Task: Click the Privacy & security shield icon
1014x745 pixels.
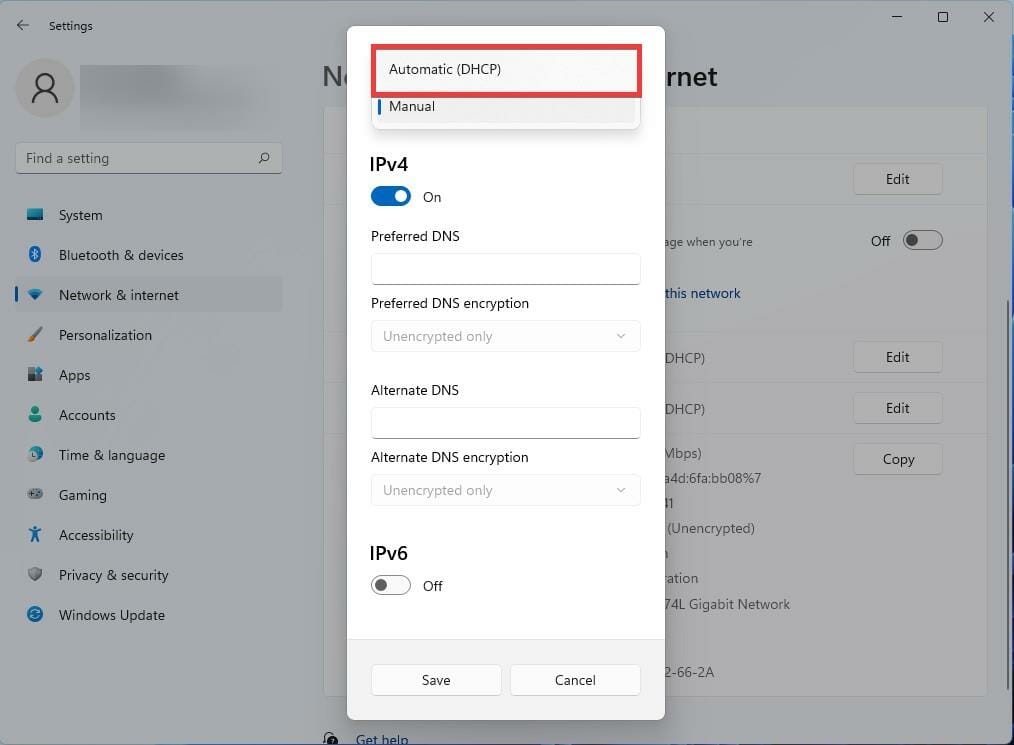Action: point(35,574)
